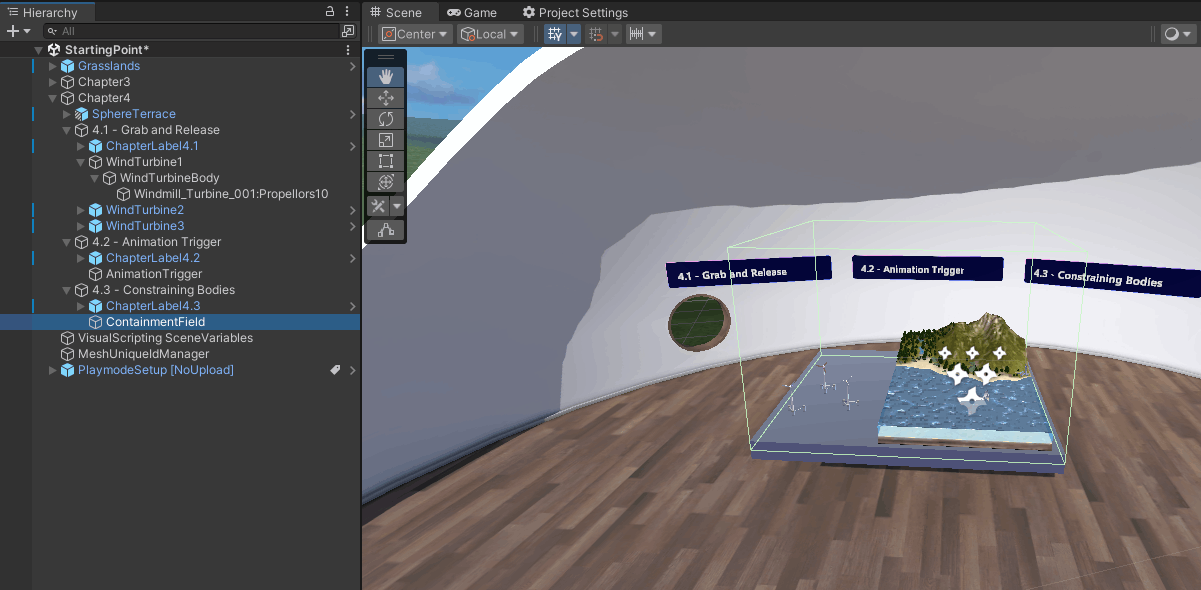
Task: Click the Grasslands prefab cube icon
Action: click(68, 66)
